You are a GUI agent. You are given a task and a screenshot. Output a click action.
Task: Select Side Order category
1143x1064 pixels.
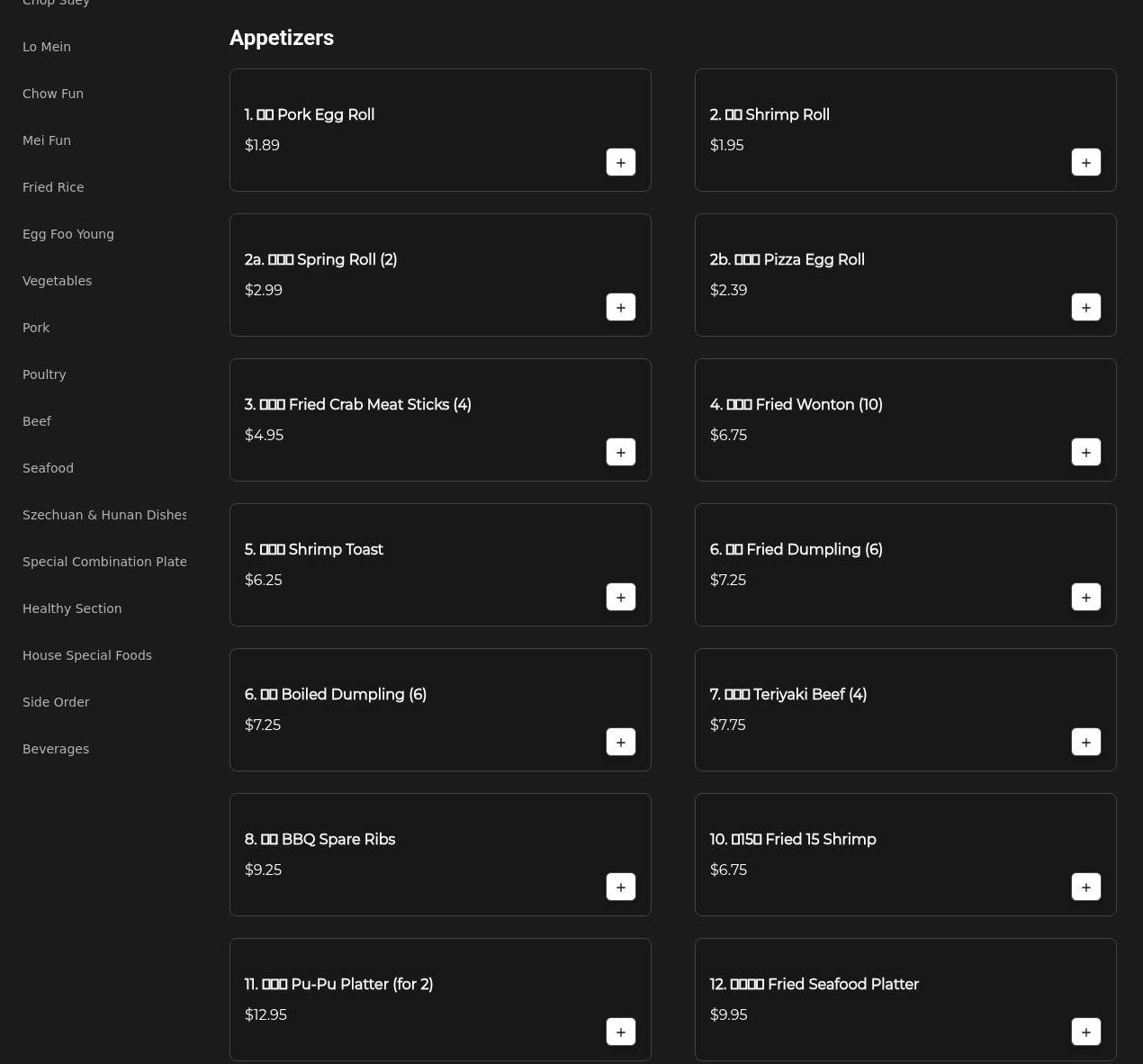point(56,702)
